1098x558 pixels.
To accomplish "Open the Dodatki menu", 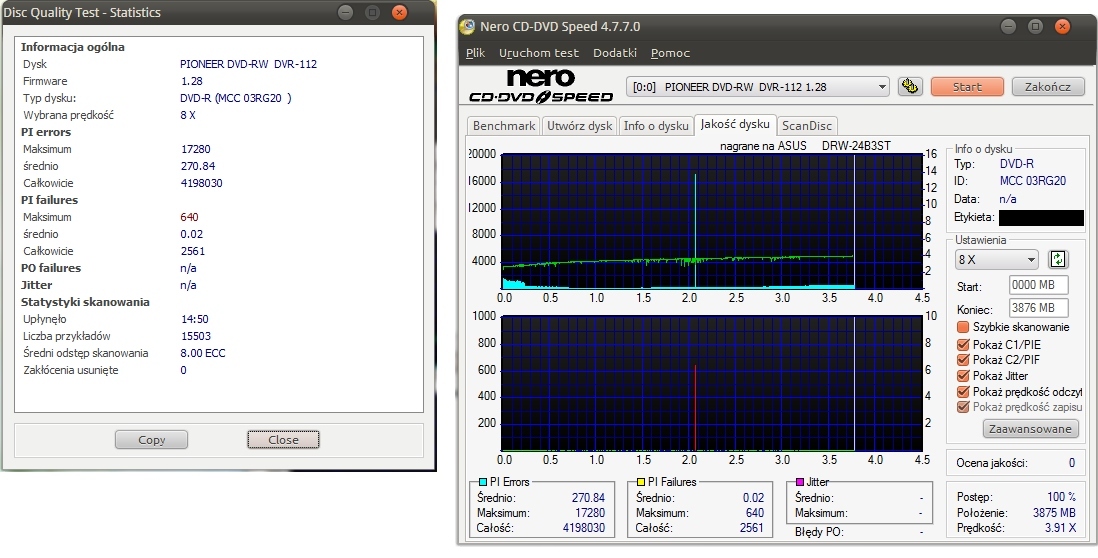I will (614, 53).
